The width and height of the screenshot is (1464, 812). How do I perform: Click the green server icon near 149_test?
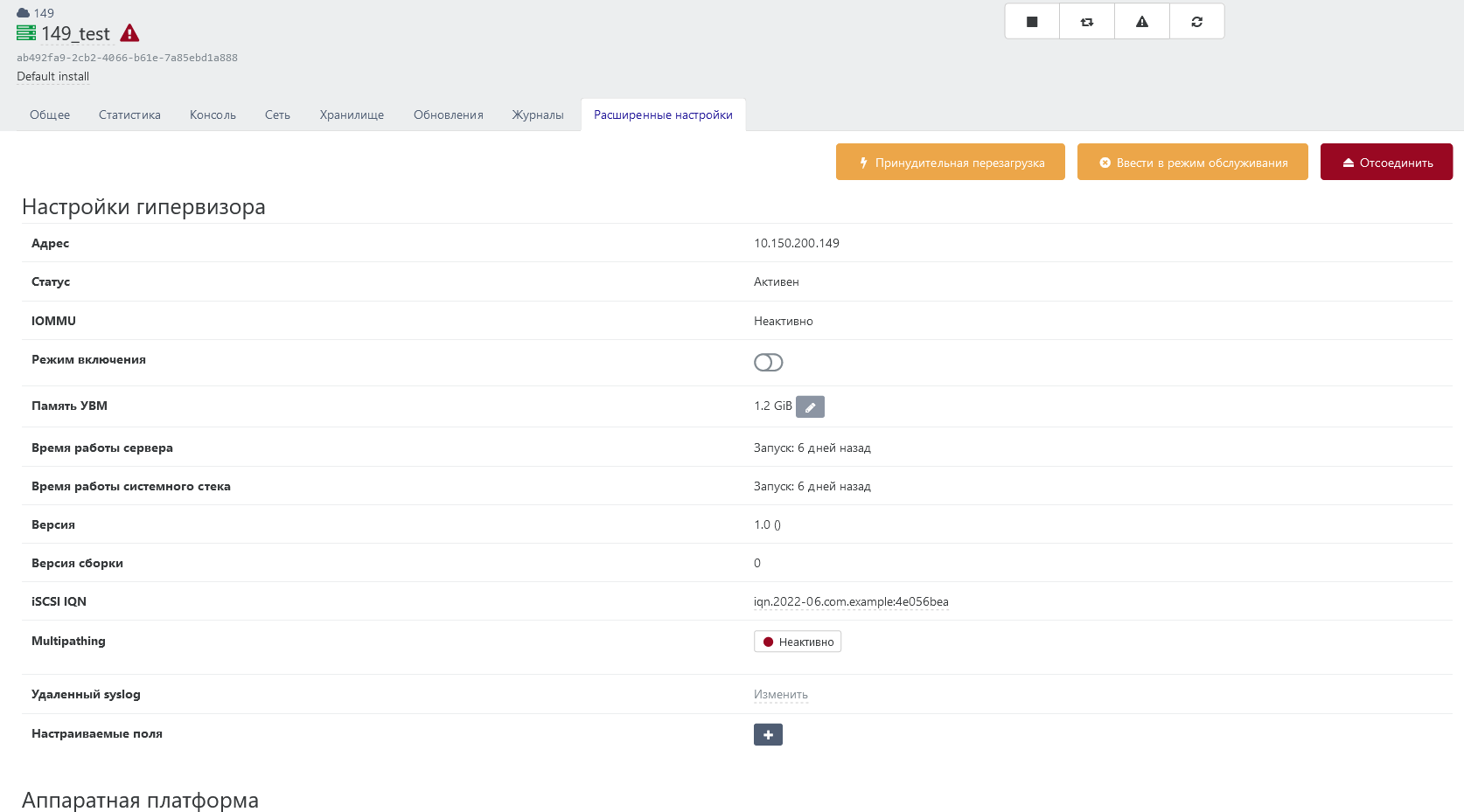(26, 33)
